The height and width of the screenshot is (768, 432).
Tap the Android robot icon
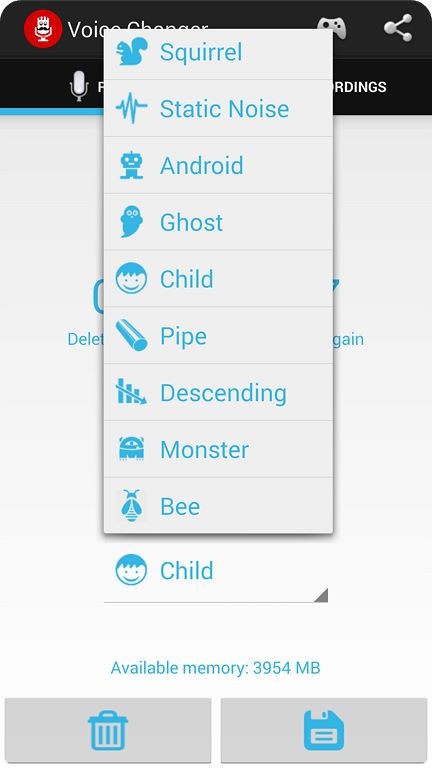pos(131,165)
